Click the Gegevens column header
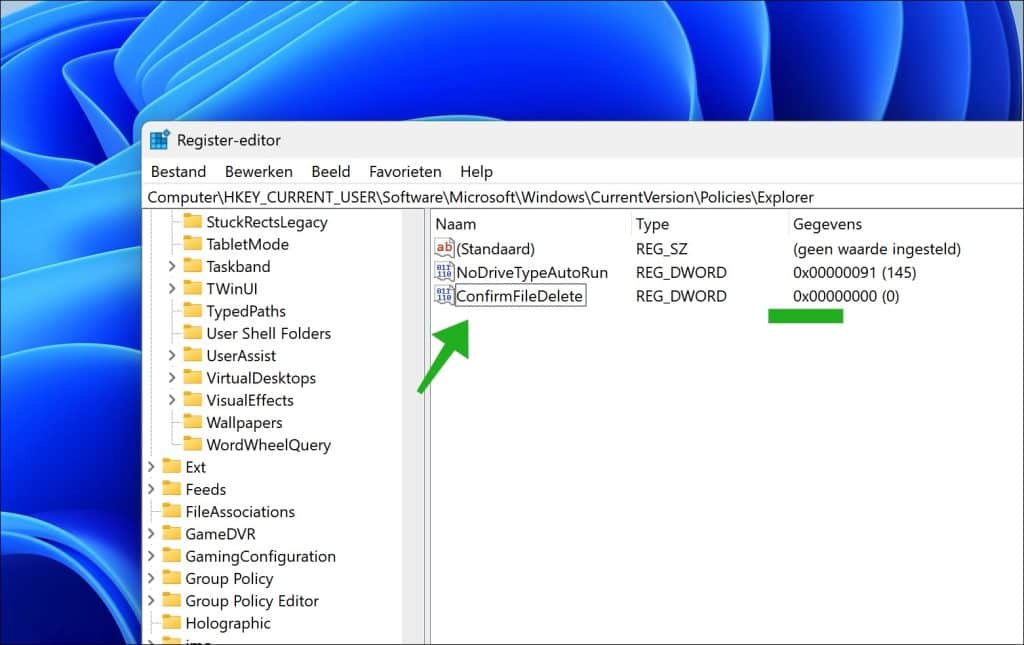Viewport: 1024px width, 645px height. click(827, 224)
